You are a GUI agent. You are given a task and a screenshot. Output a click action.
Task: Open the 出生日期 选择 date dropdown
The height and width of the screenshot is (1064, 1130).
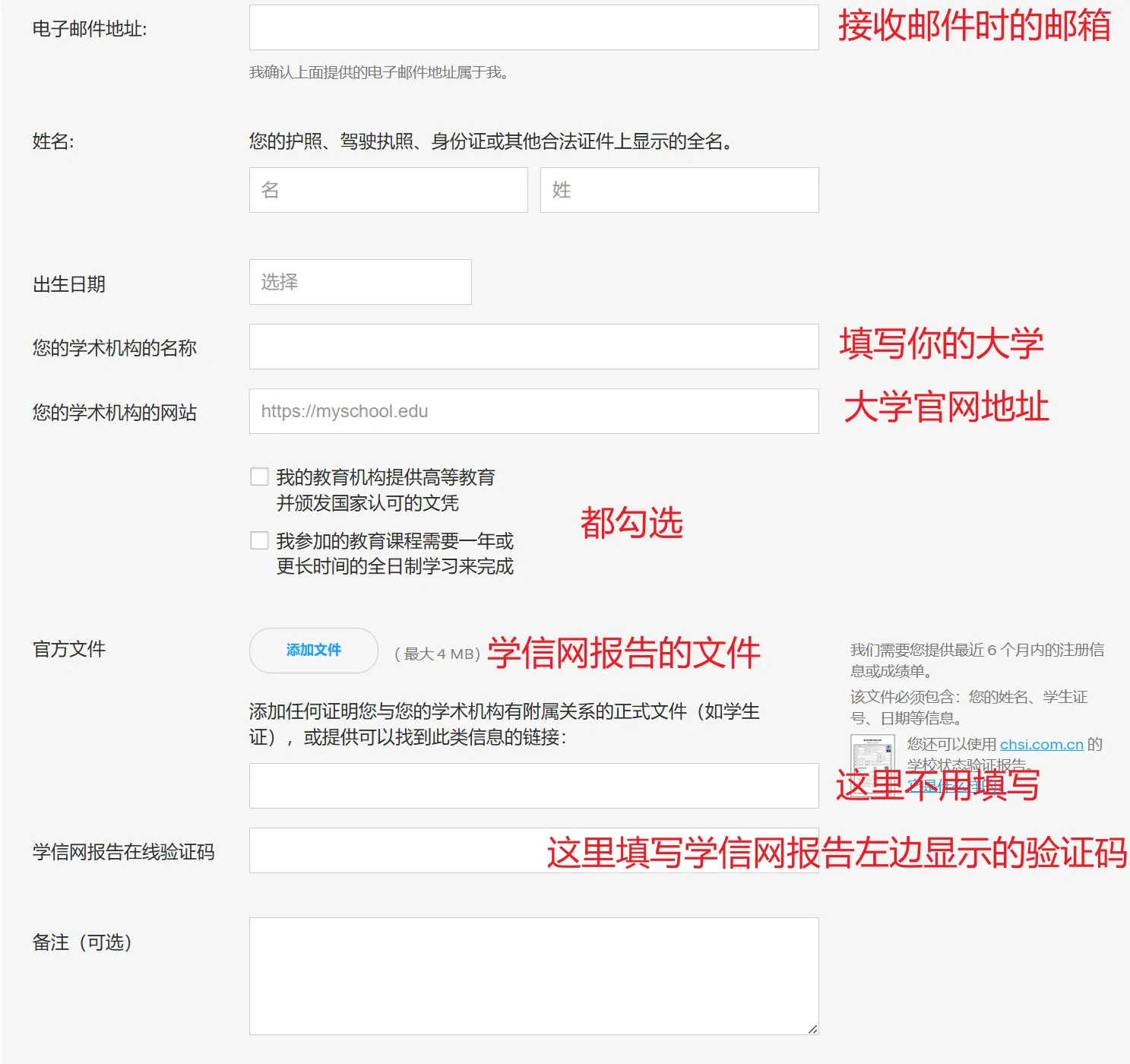coord(360,282)
